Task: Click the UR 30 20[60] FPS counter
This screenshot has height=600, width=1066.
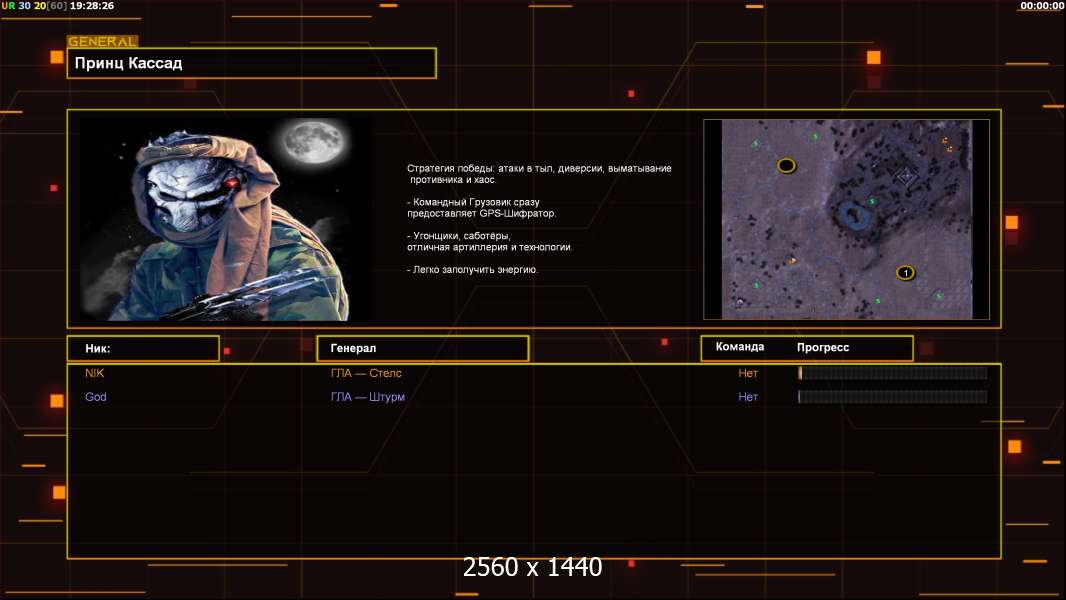Action: coord(34,5)
